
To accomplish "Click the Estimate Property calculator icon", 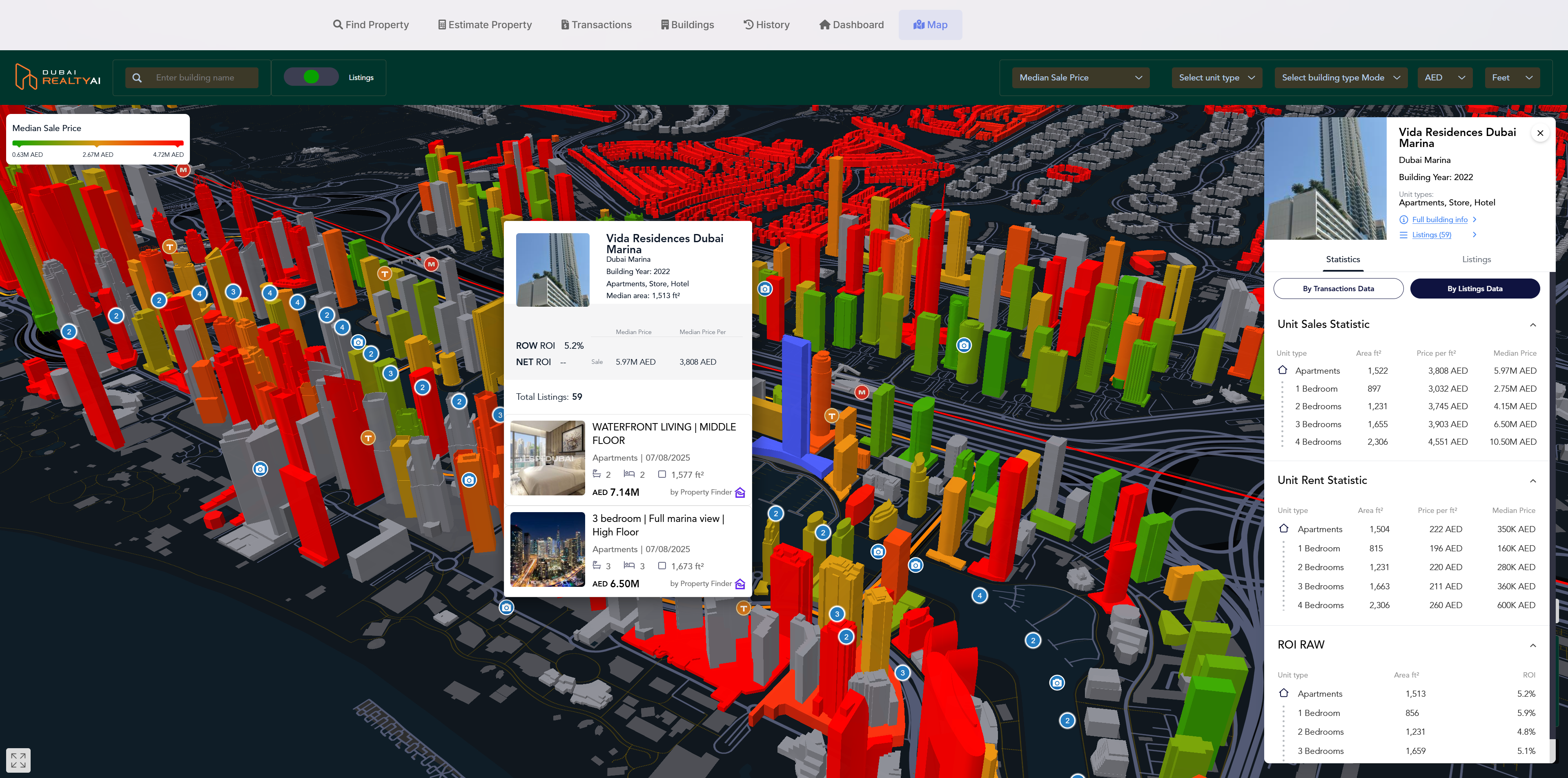I will pos(442,25).
